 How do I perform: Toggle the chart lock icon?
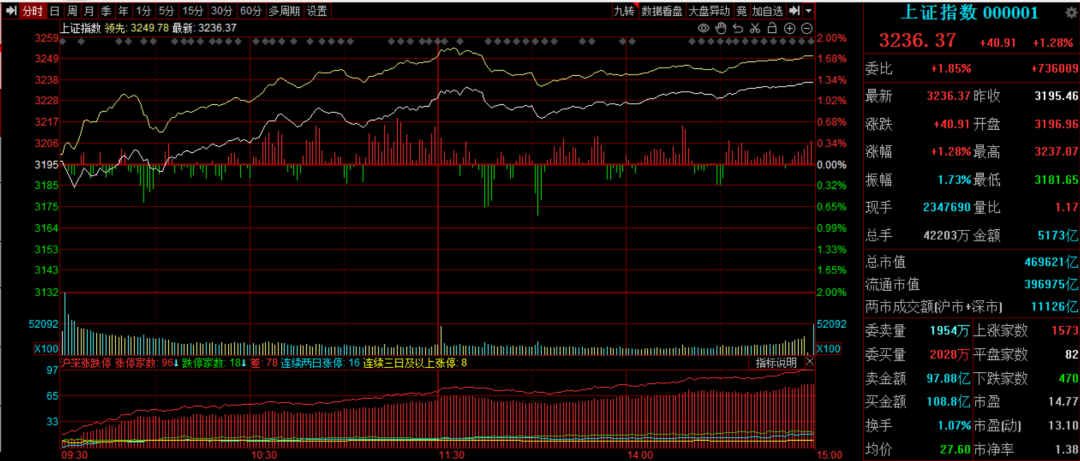click(x=772, y=28)
